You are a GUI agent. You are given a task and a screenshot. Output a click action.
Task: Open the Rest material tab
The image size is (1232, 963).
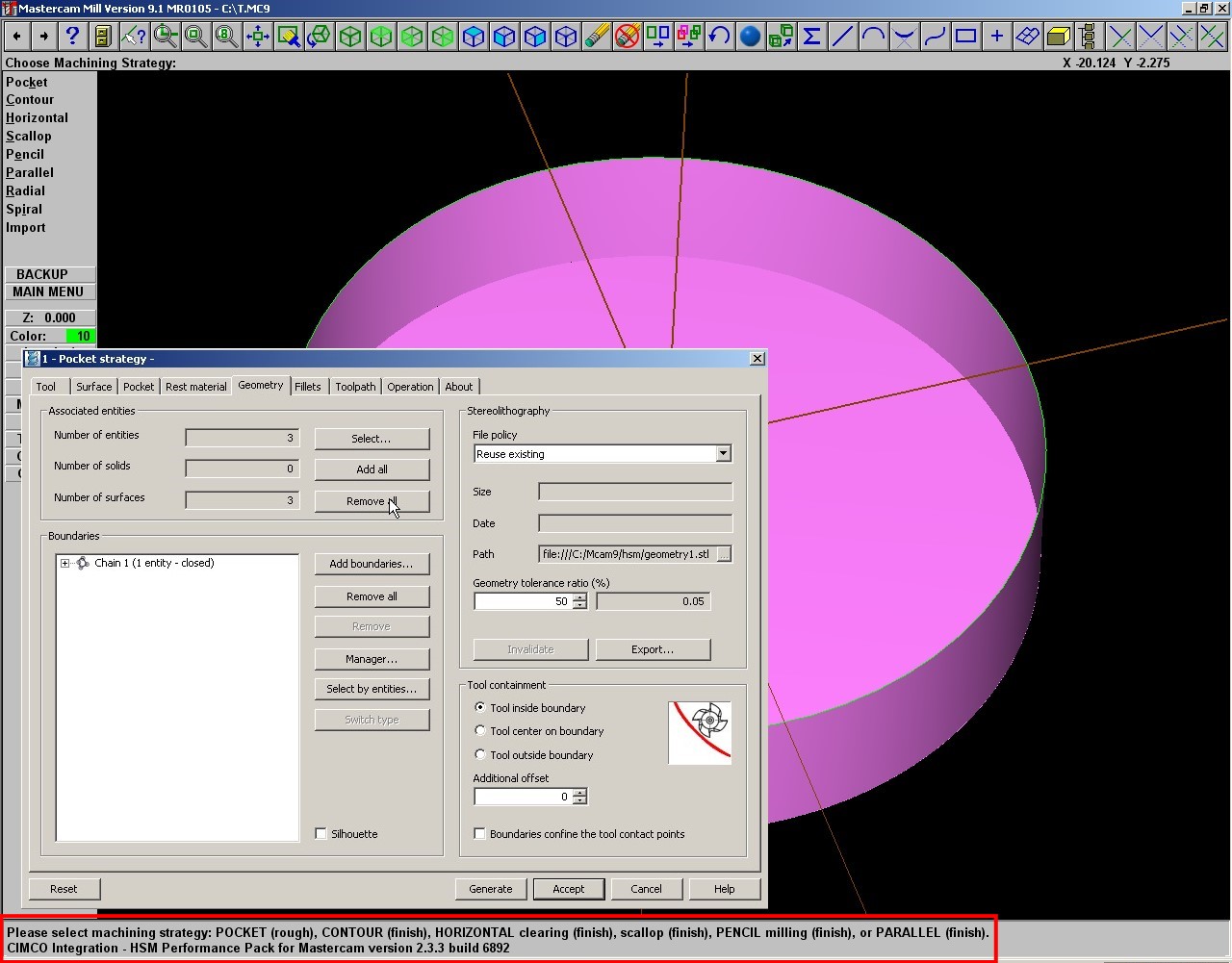coord(196,387)
